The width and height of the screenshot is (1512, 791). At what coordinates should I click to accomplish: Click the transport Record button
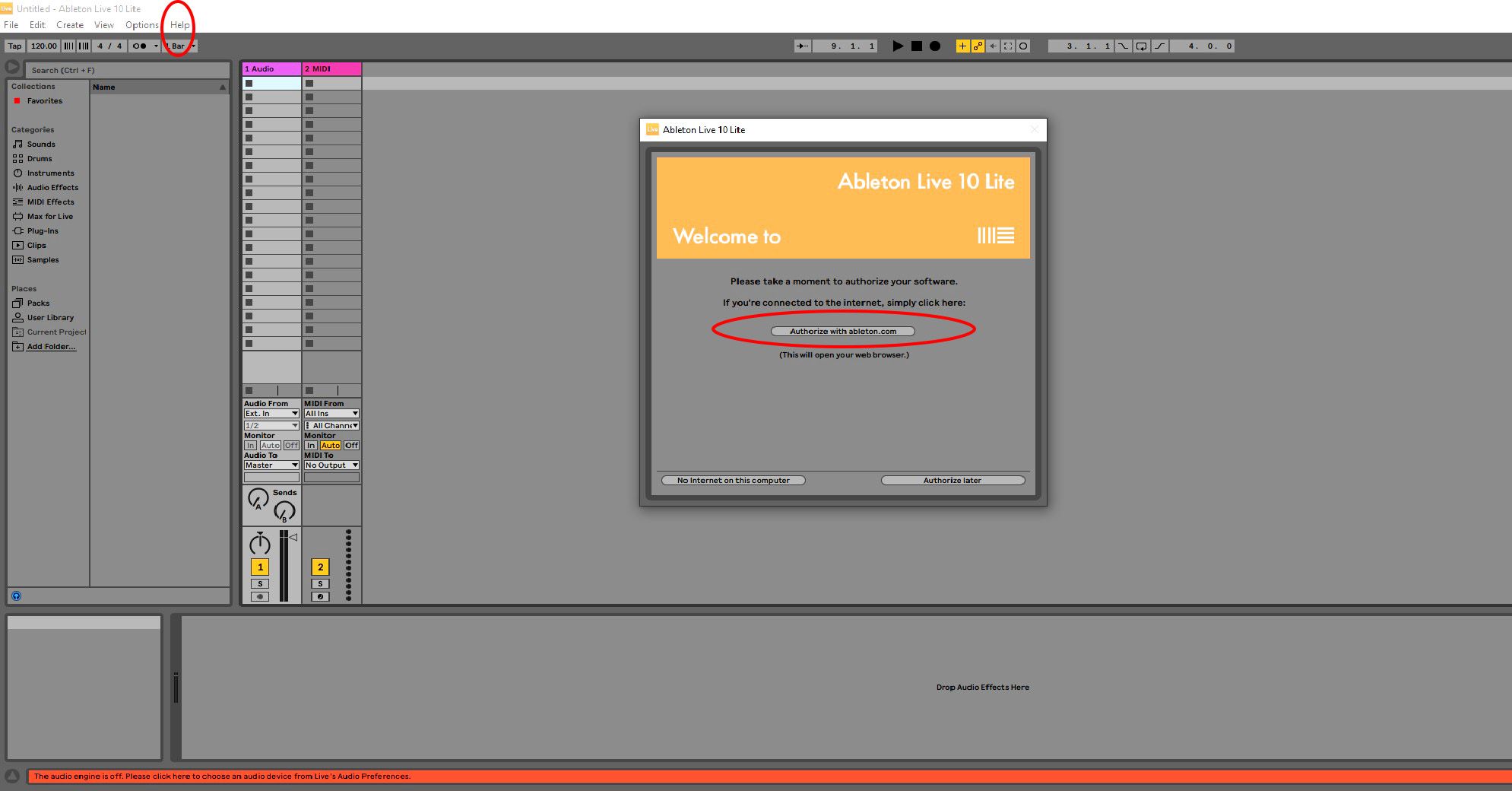(x=935, y=46)
